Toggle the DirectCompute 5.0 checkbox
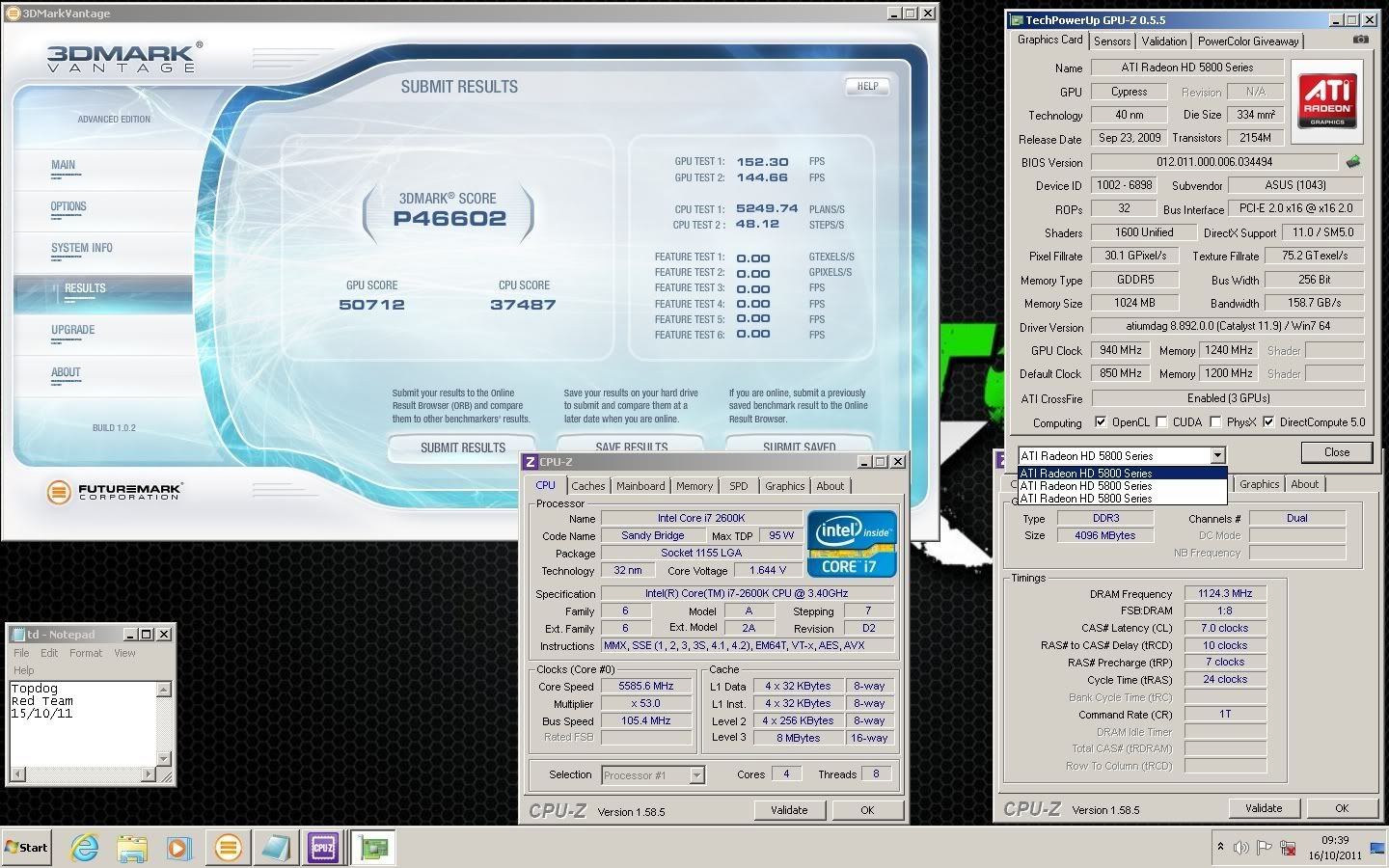Viewport: 1389px width, 868px height. (x=1268, y=421)
